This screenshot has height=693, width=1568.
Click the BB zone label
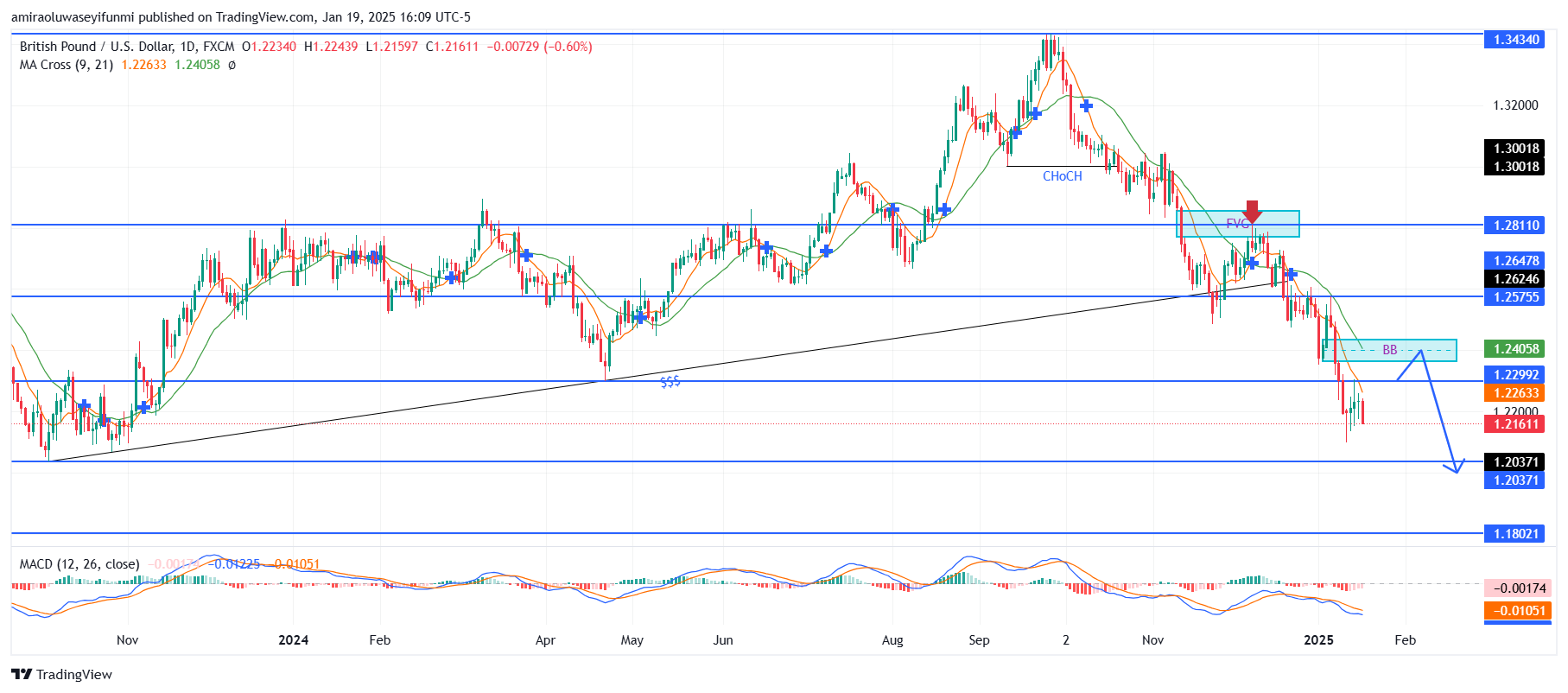coord(1389,350)
